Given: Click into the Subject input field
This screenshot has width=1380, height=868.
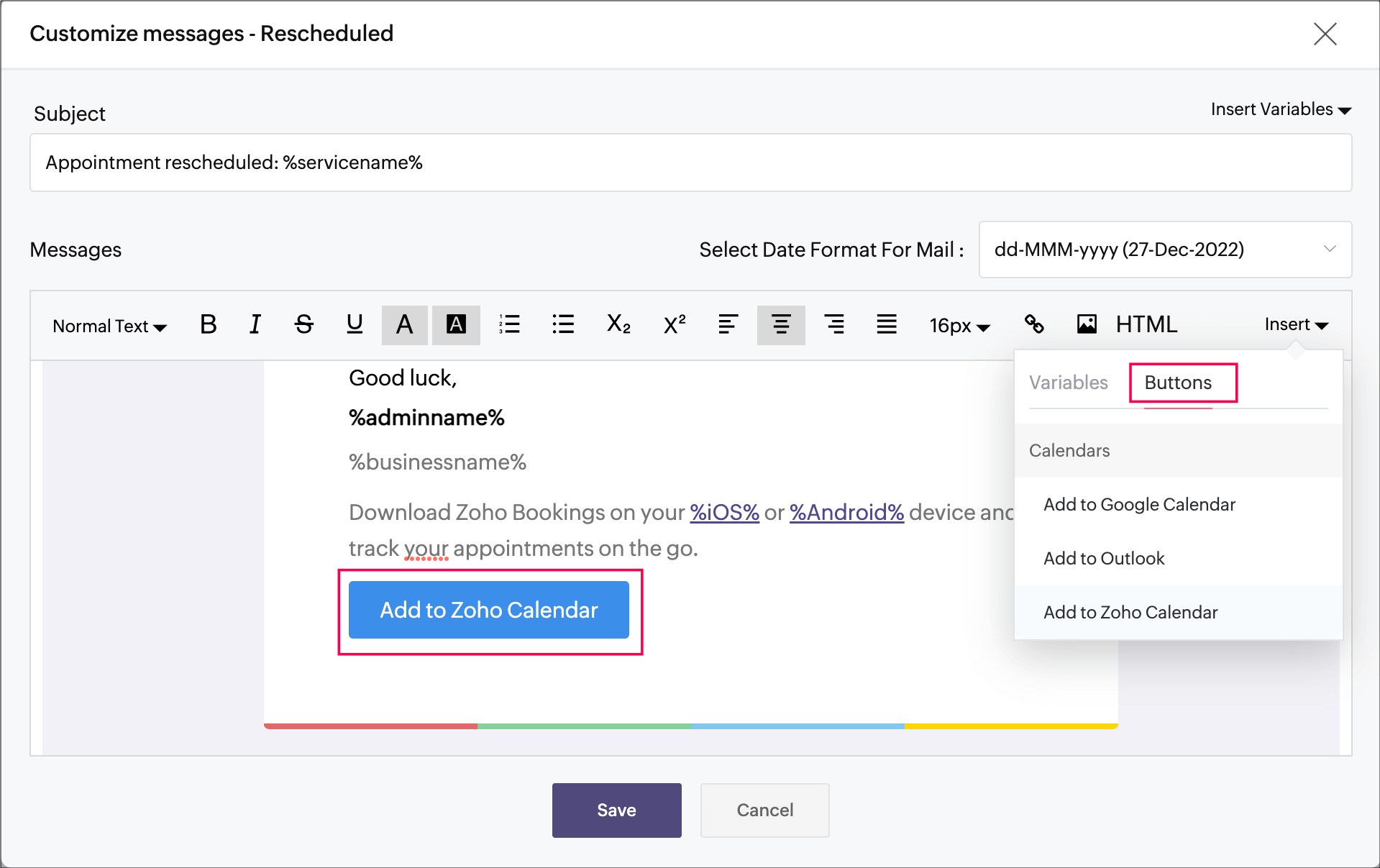Looking at the screenshot, I should point(690,163).
